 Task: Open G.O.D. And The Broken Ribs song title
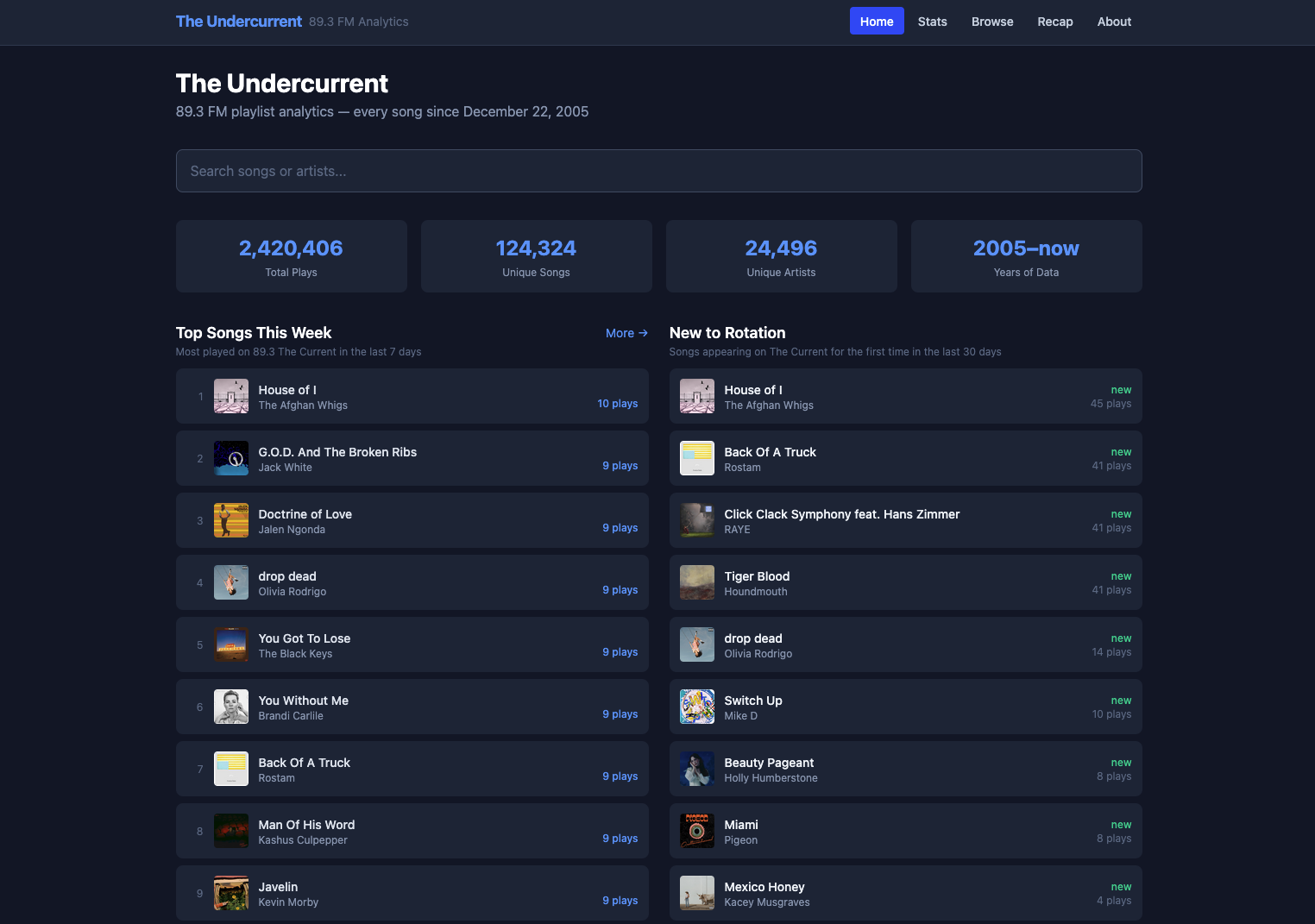[337, 452]
